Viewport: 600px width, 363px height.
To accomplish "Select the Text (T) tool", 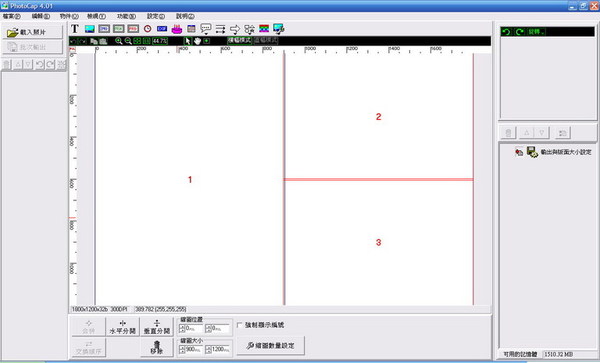I will click(x=75, y=29).
